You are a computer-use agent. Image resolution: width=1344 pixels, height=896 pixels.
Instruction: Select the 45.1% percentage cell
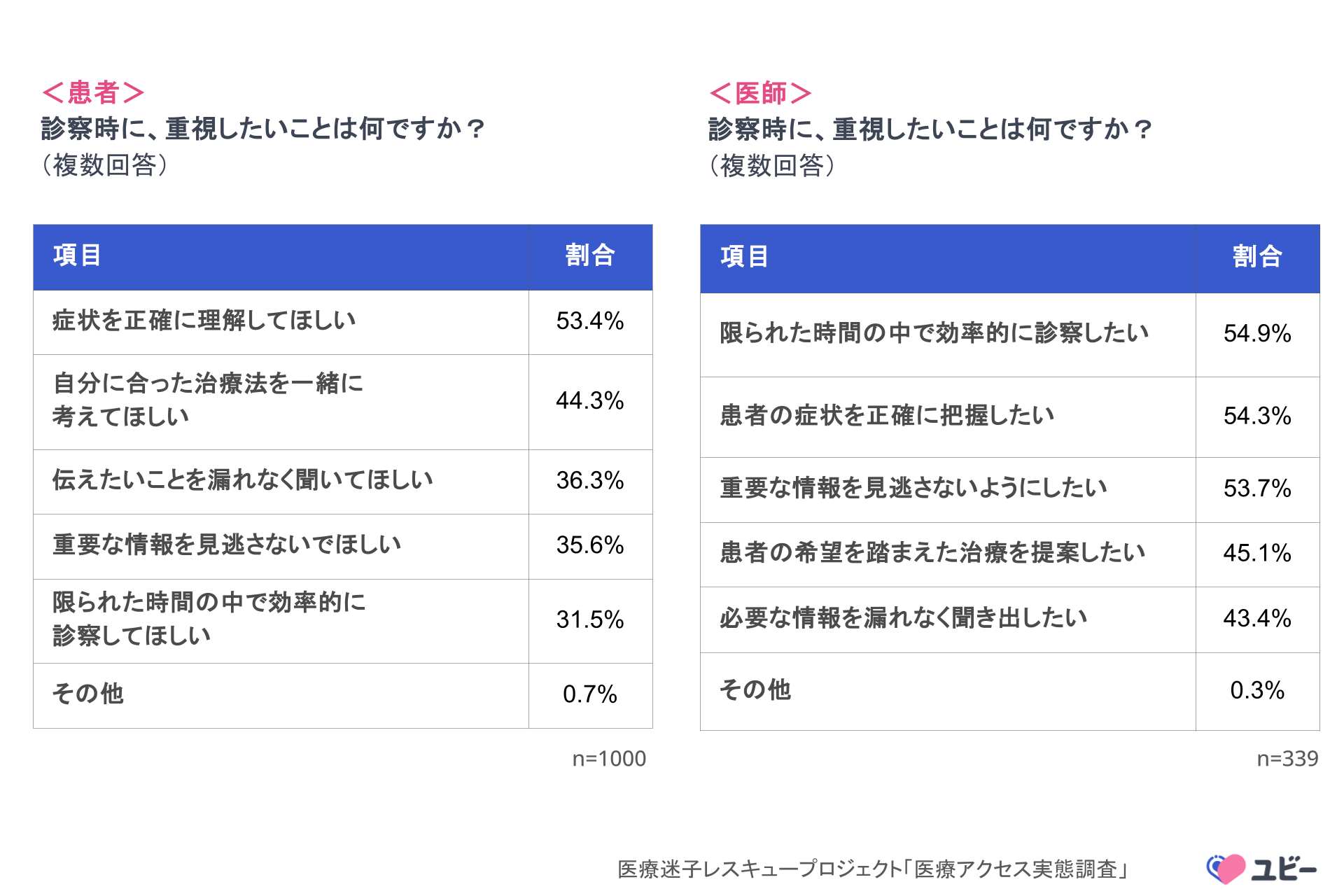[1257, 553]
